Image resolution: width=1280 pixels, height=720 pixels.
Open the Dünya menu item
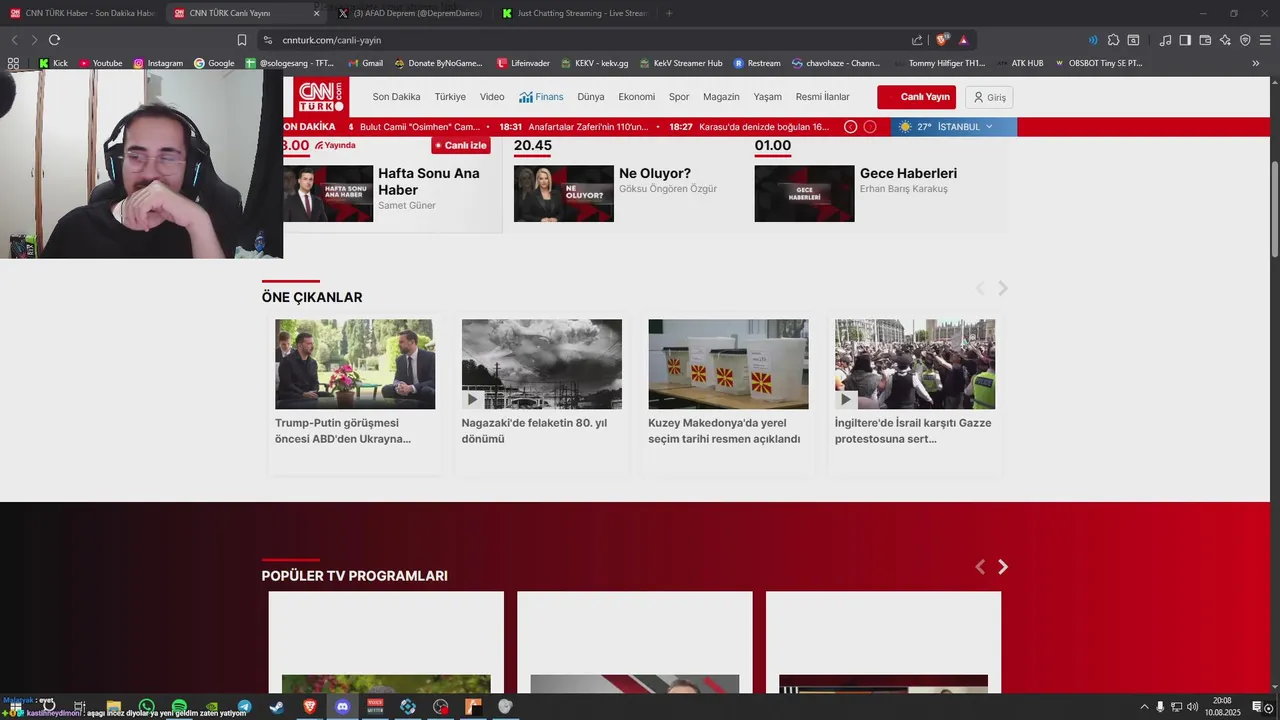tap(591, 97)
